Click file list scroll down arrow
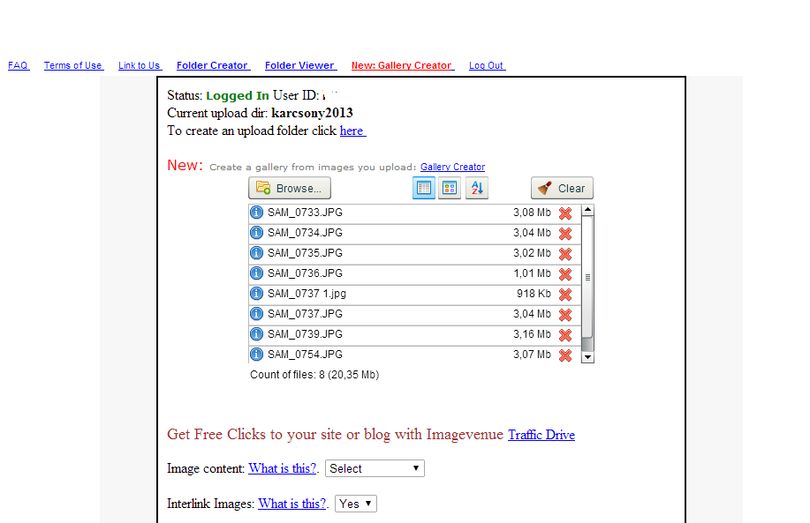810x523 pixels. coord(587,357)
